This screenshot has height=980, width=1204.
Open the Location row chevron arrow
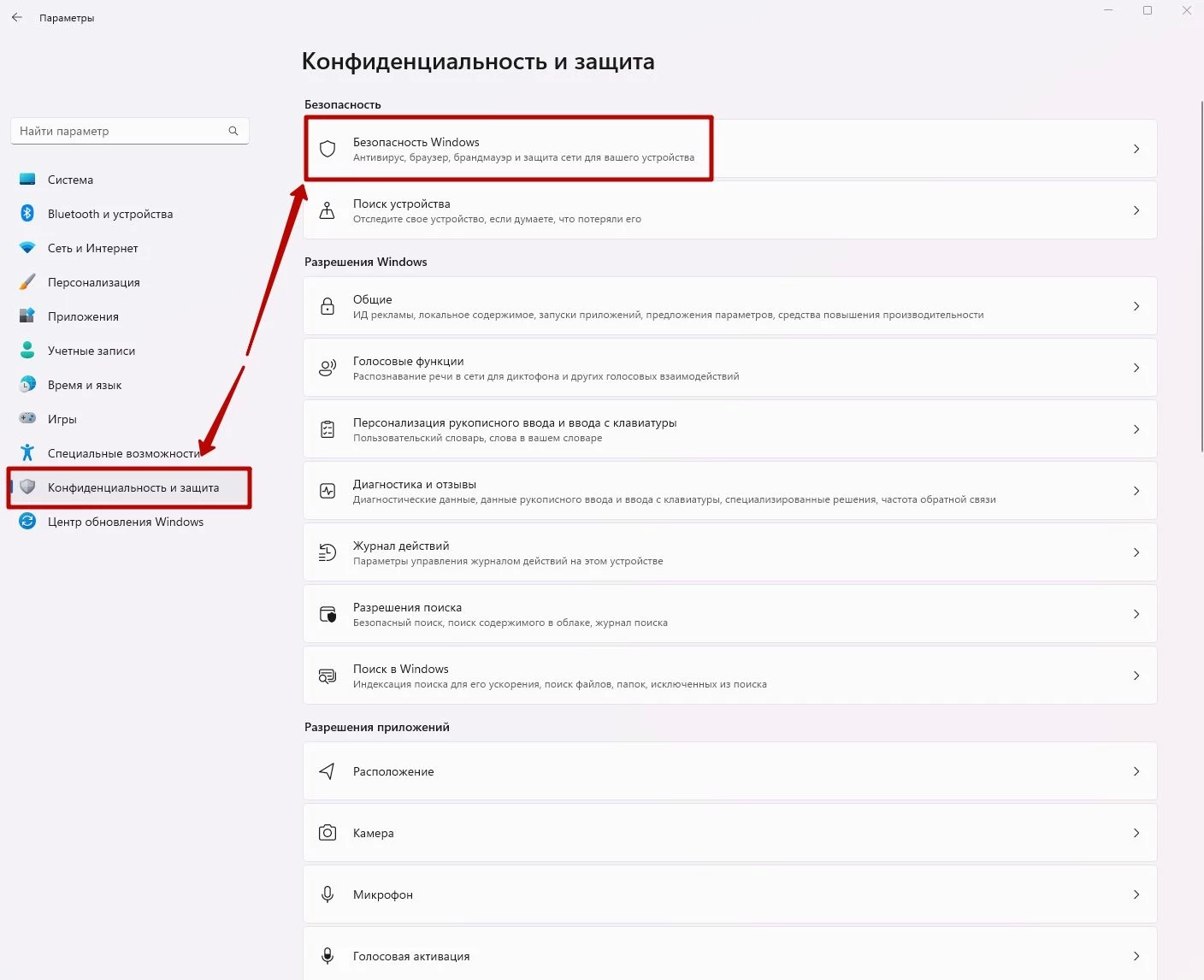1136,771
